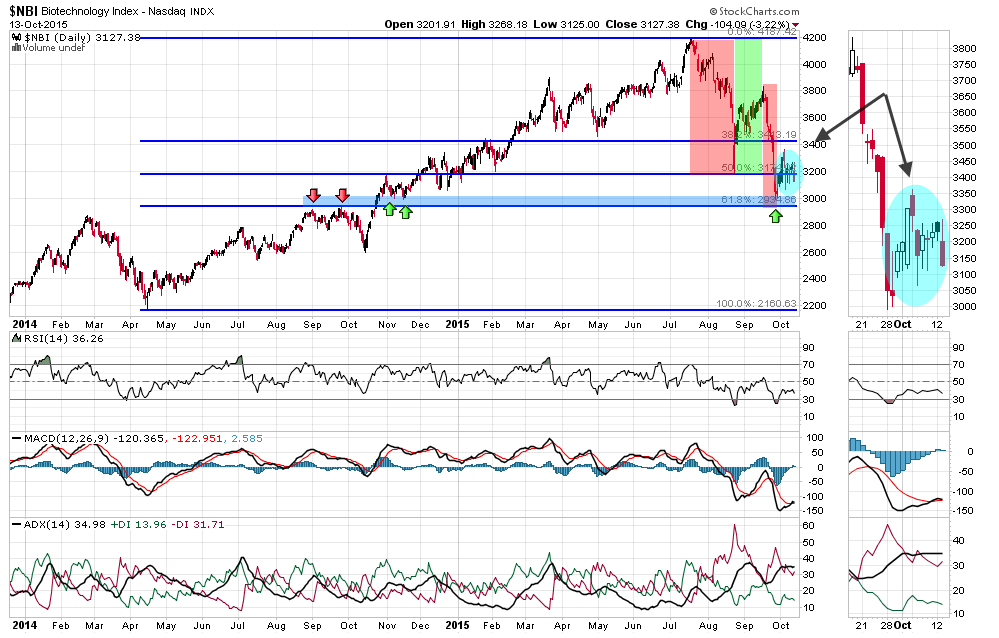Click the red MACD signal value '-122.951'
Viewport: 999px width, 638px height.
[x=198, y=439]
